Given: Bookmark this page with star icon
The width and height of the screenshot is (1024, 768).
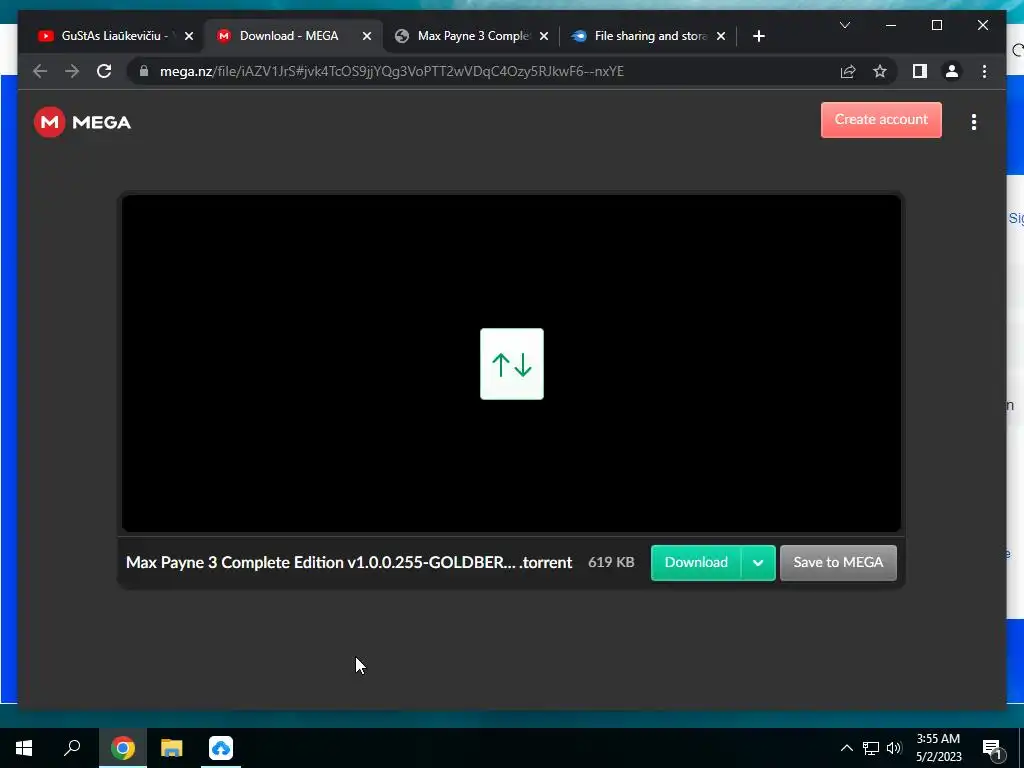Looking at the screenshot, I should tap(880, 71).
